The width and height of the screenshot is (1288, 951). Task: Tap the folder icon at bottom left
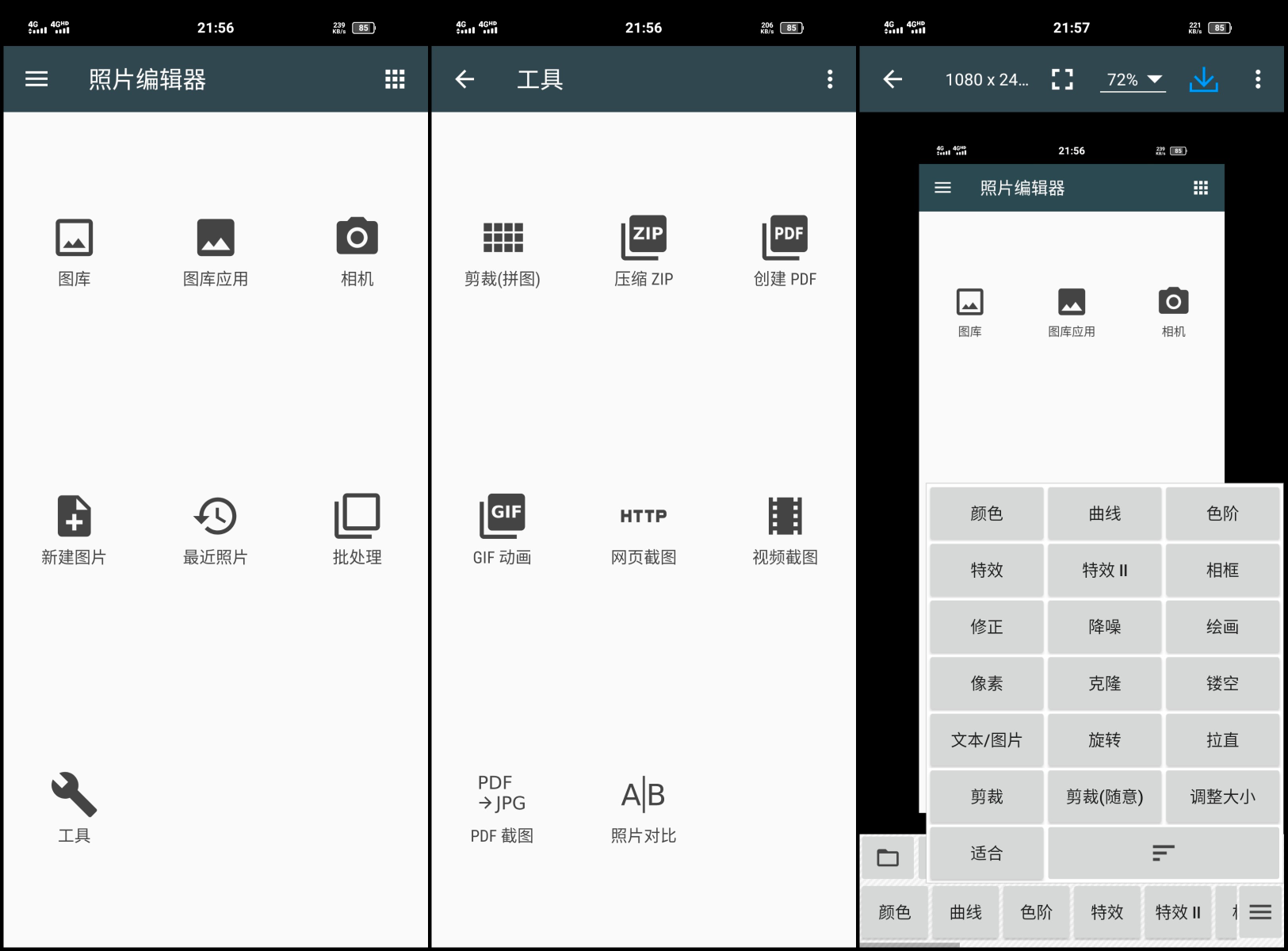click(x=888, y=857)
